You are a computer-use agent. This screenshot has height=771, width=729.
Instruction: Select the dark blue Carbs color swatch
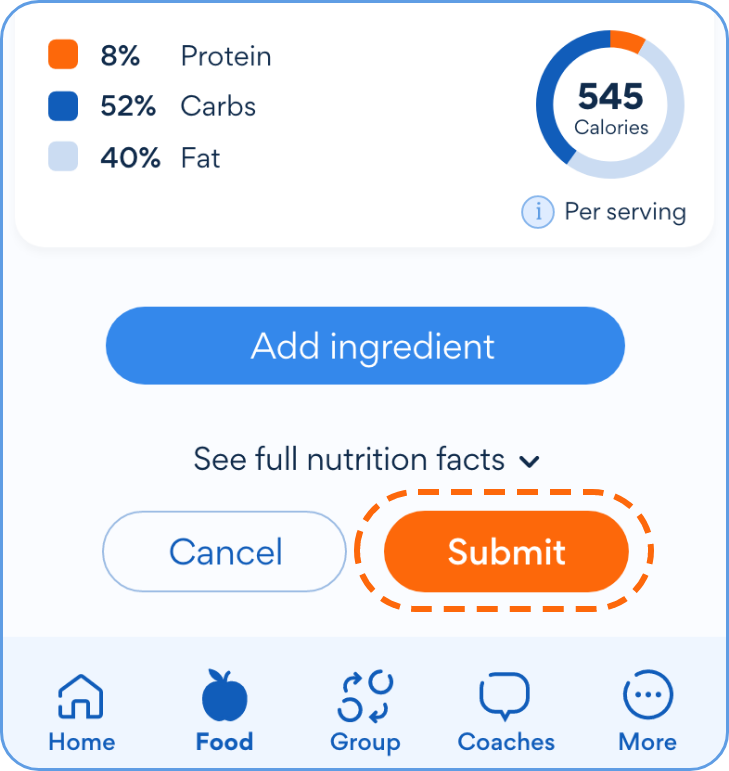click(x=63, y=106)
